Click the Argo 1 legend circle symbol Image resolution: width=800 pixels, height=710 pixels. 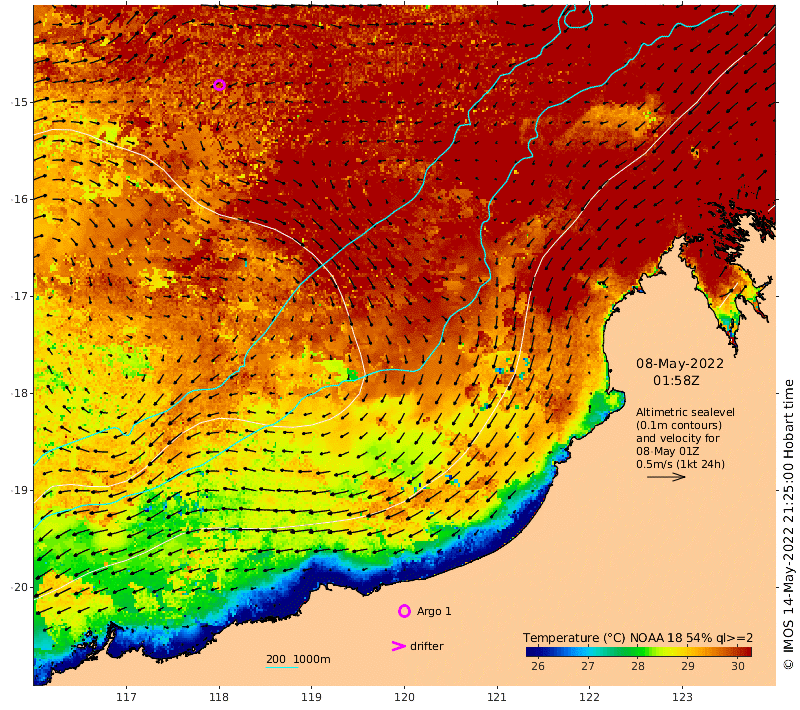tap(404, 611)
